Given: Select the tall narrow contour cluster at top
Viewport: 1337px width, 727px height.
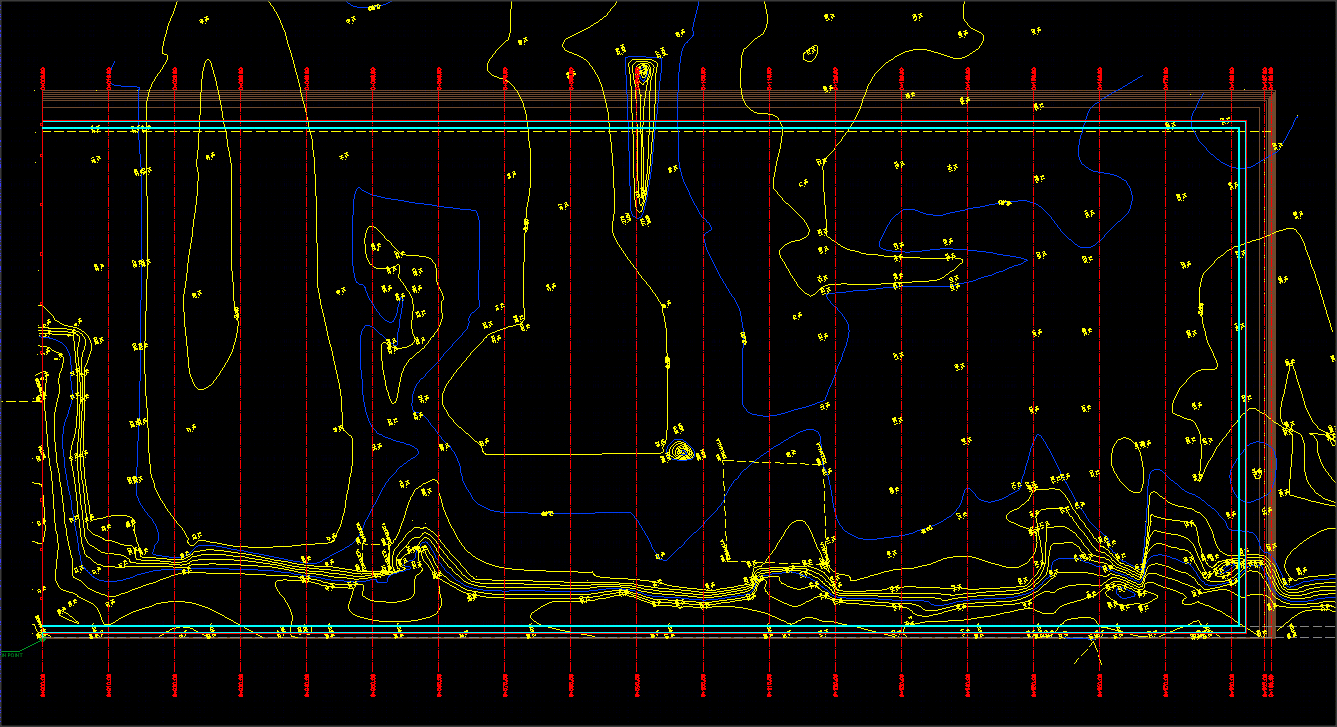Looking at the screenshot, I should click(642, 136).
